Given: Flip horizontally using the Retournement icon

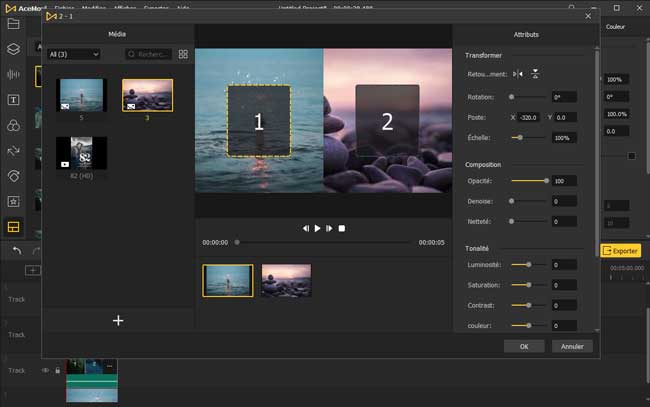Looking at the screenshot, I should (x=517, y=74).
